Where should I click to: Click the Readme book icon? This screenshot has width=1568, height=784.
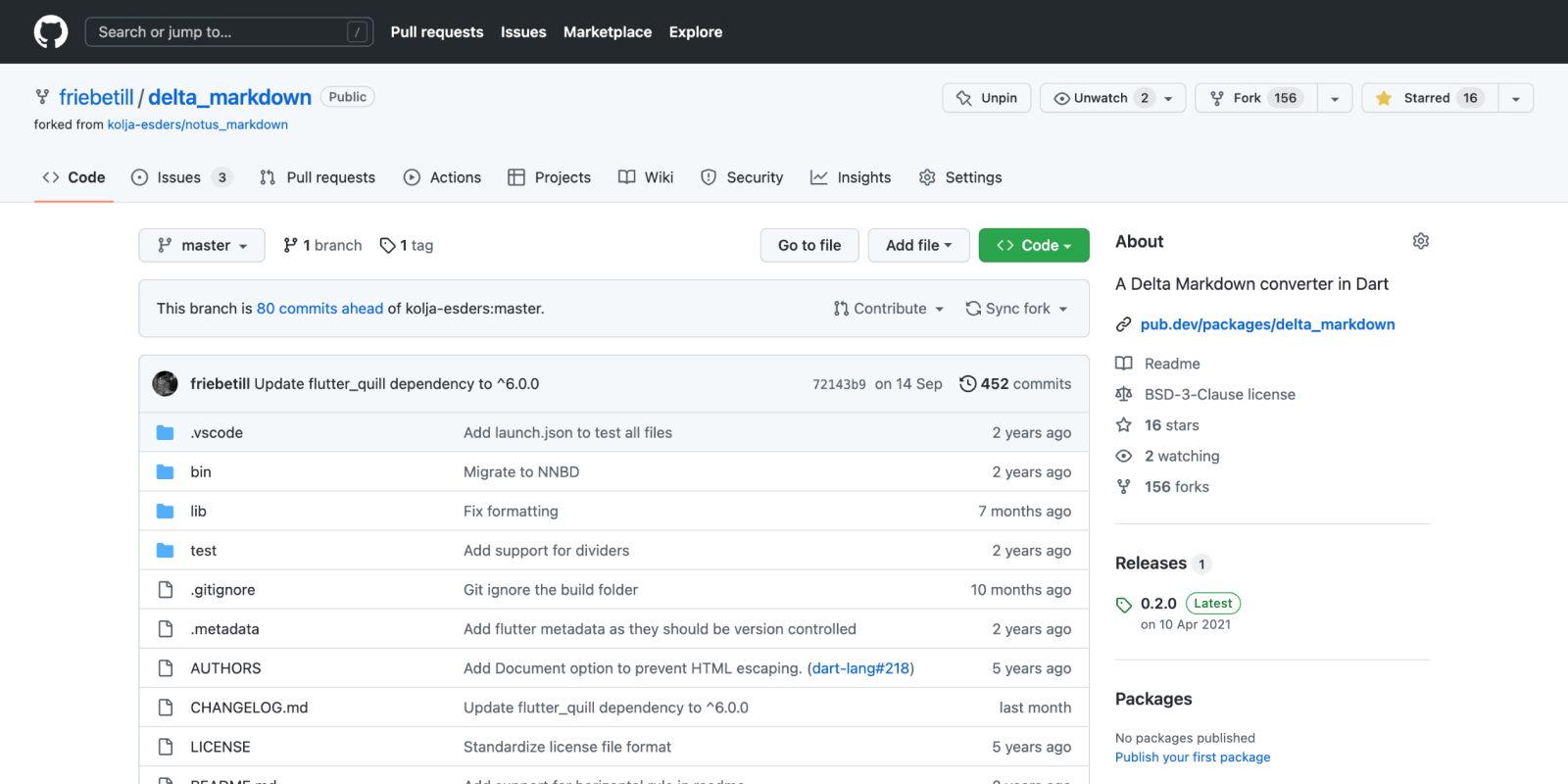(1124, 363)
